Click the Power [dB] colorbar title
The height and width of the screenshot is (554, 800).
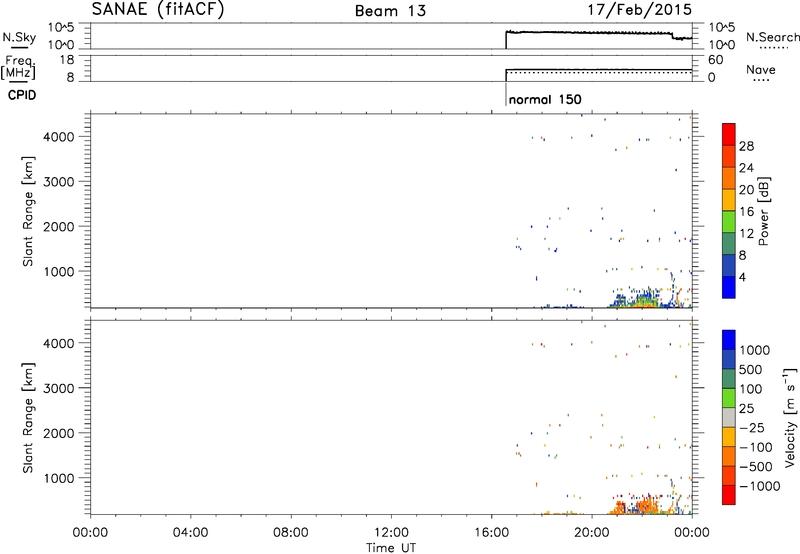pyautogui.click(x=763, y=211)
